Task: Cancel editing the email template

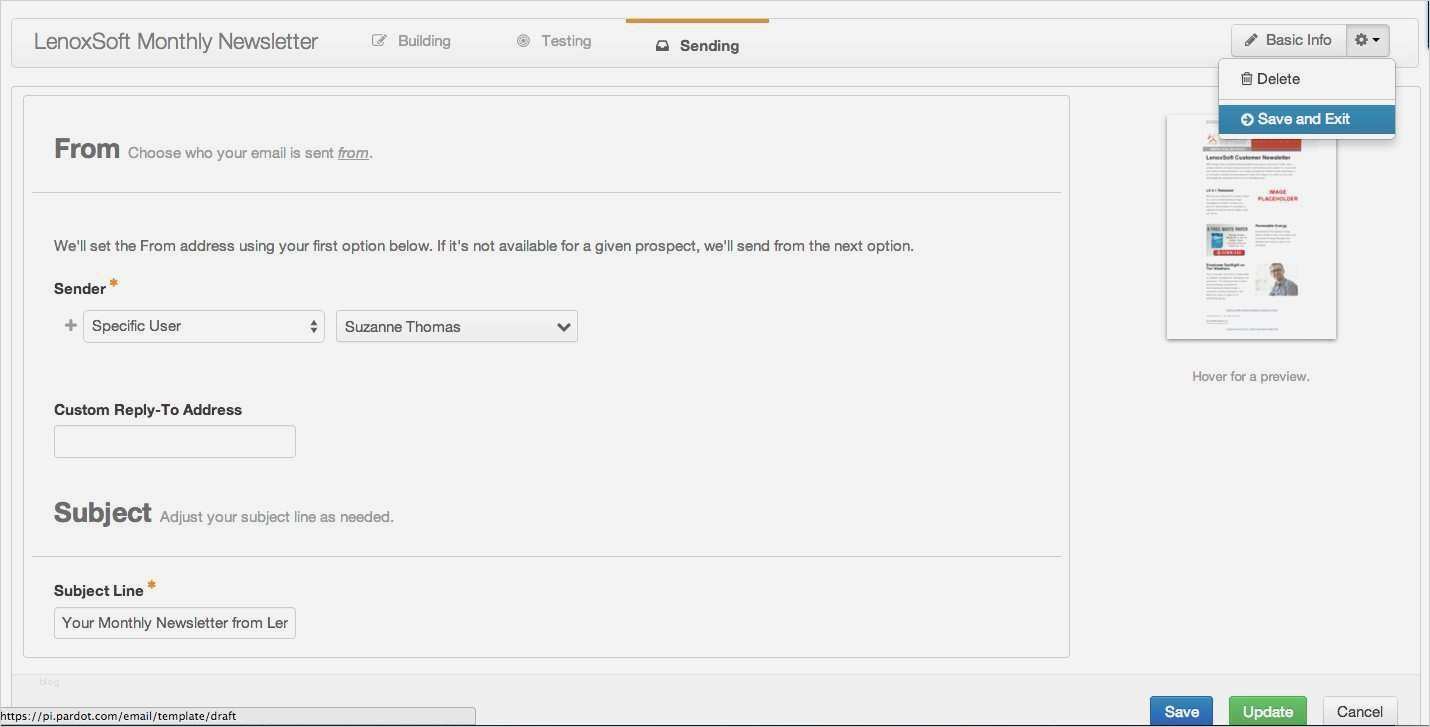Action: (1360, 712)
